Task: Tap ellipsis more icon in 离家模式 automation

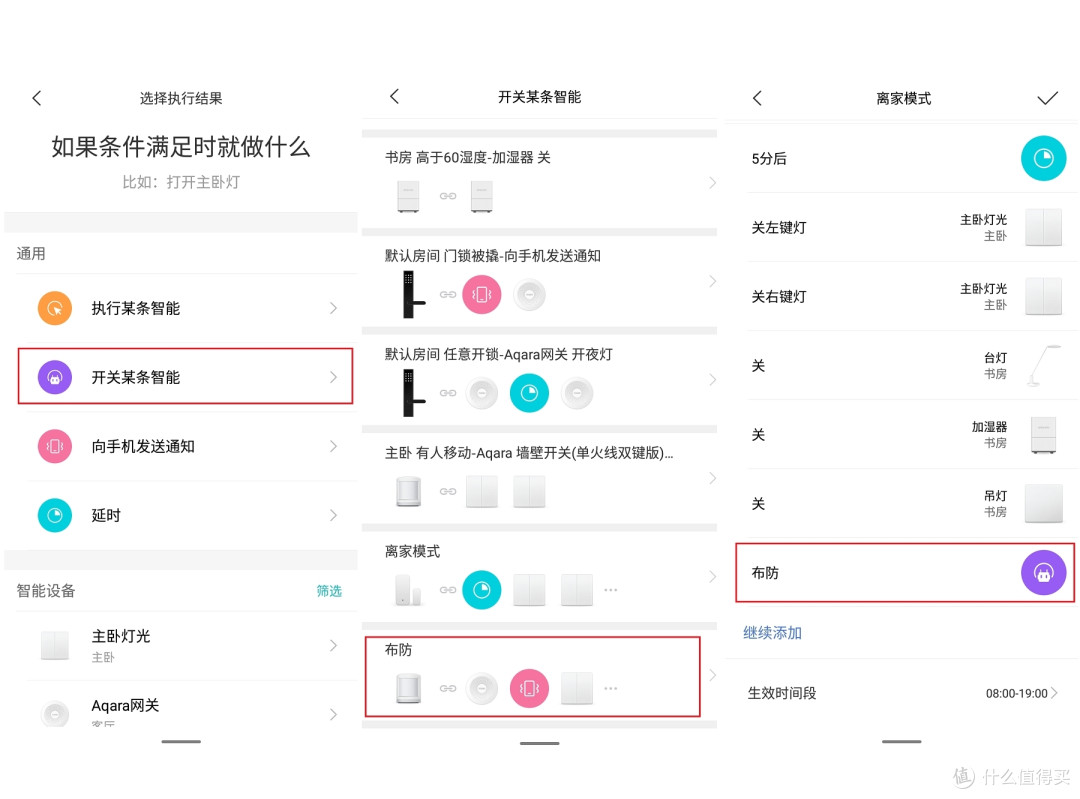Action: click(610, 590)
